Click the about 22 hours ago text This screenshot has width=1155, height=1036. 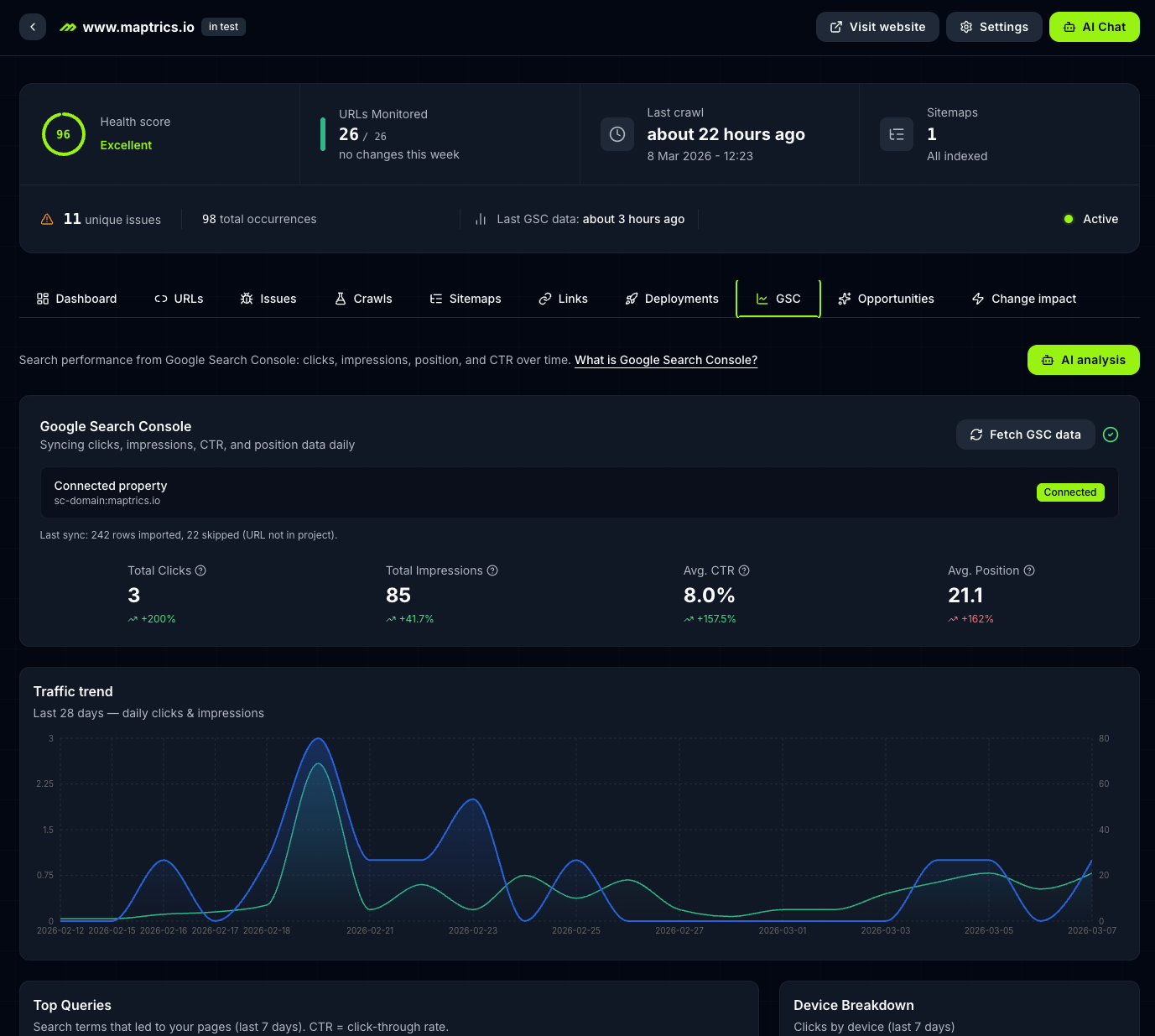[726, 134]
